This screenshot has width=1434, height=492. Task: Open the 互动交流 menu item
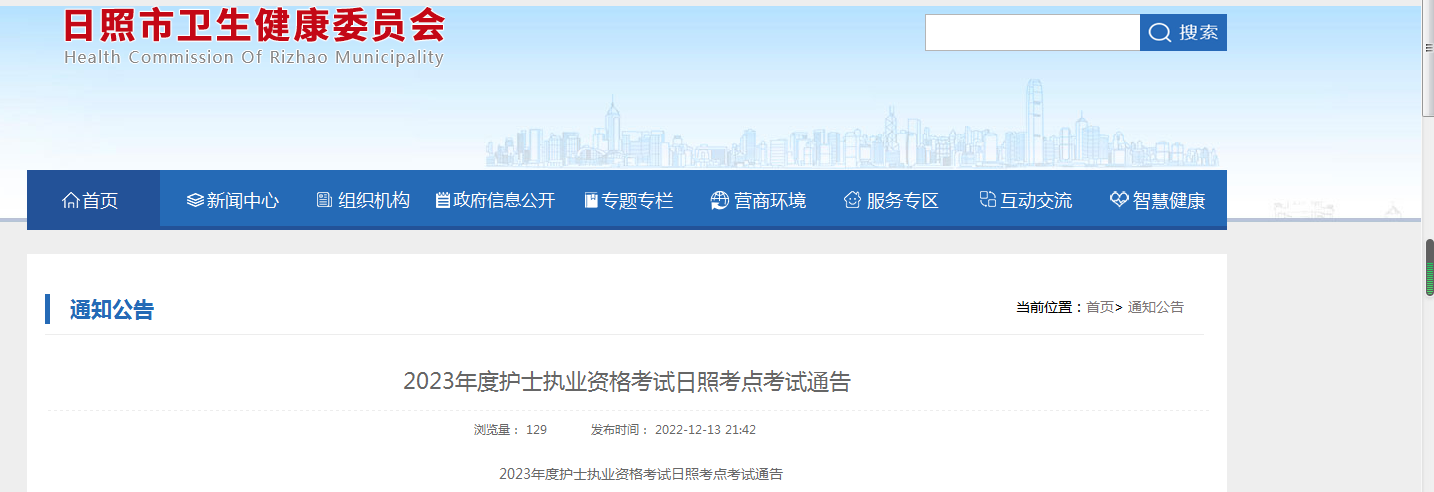(1036, 200)
